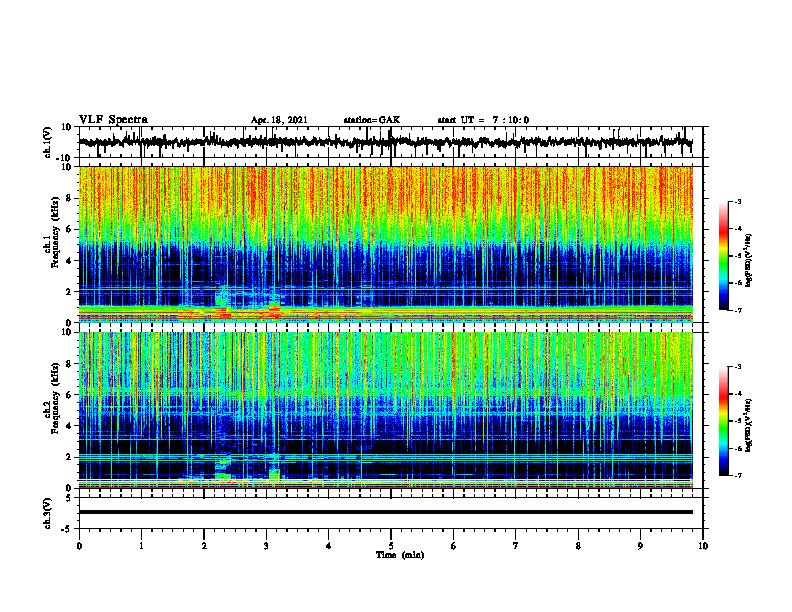The image size is (792, 612).
Task: Click the "-3" label on ch.1 color scale
Action: [x=738, y=201]
